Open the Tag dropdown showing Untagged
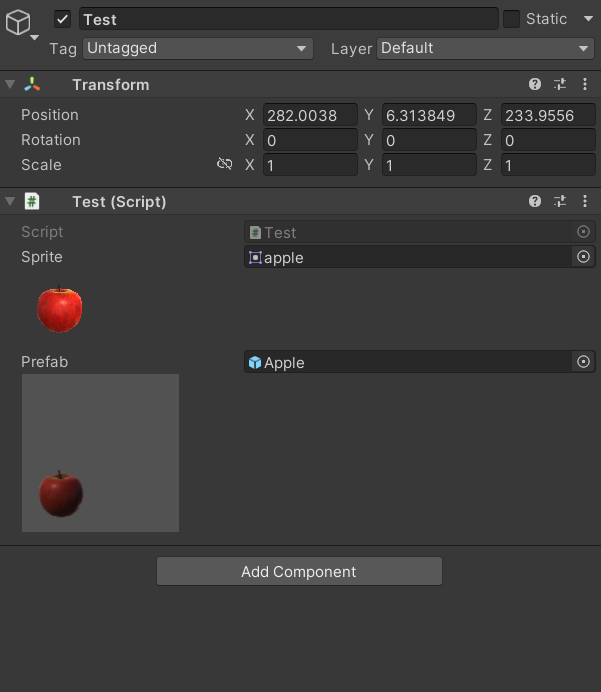The height and width of the screenshot is (692, 601). (198, 48)
